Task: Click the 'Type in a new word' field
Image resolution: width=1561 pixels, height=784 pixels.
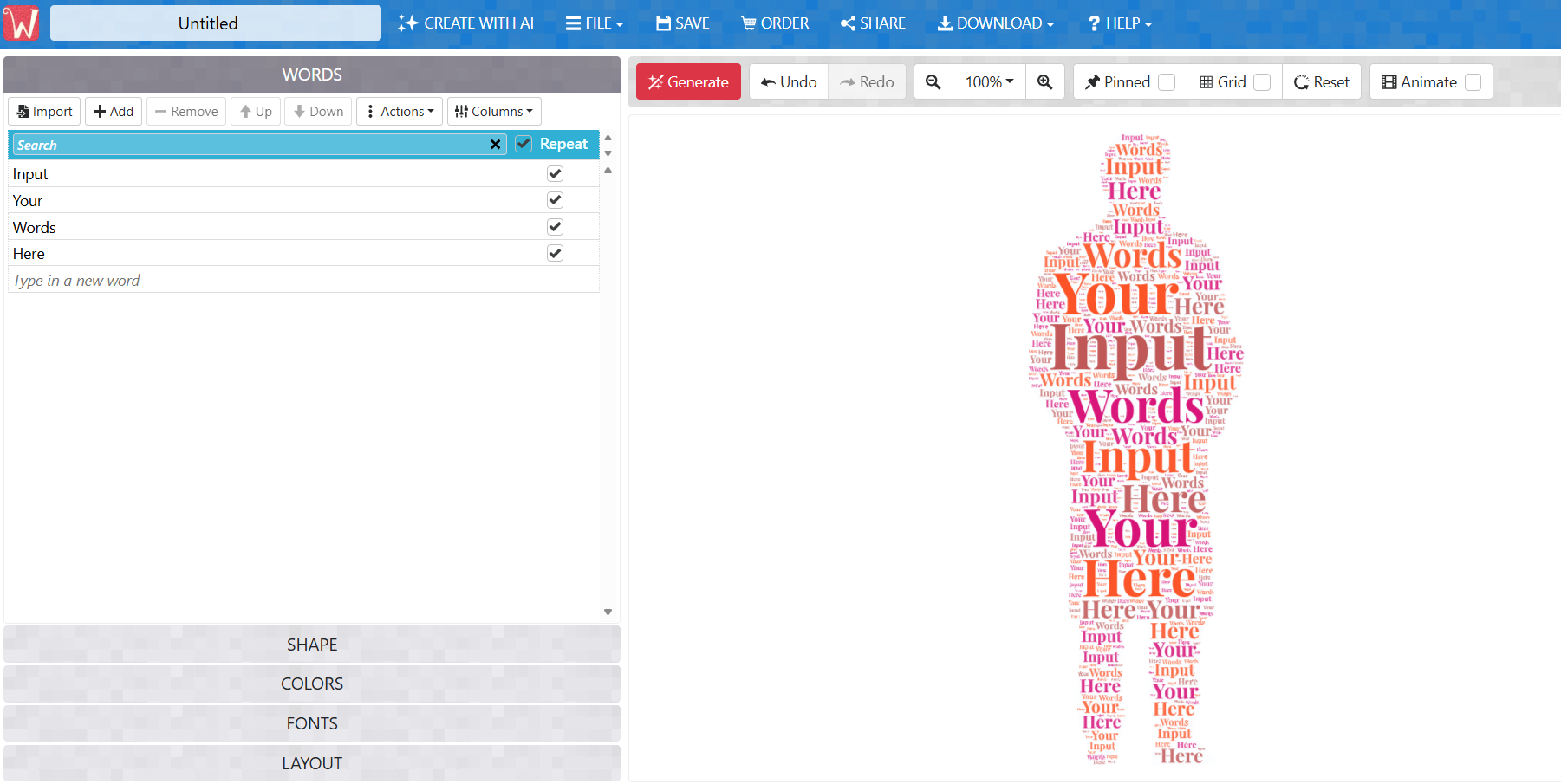Action: (x=259, y=280)
